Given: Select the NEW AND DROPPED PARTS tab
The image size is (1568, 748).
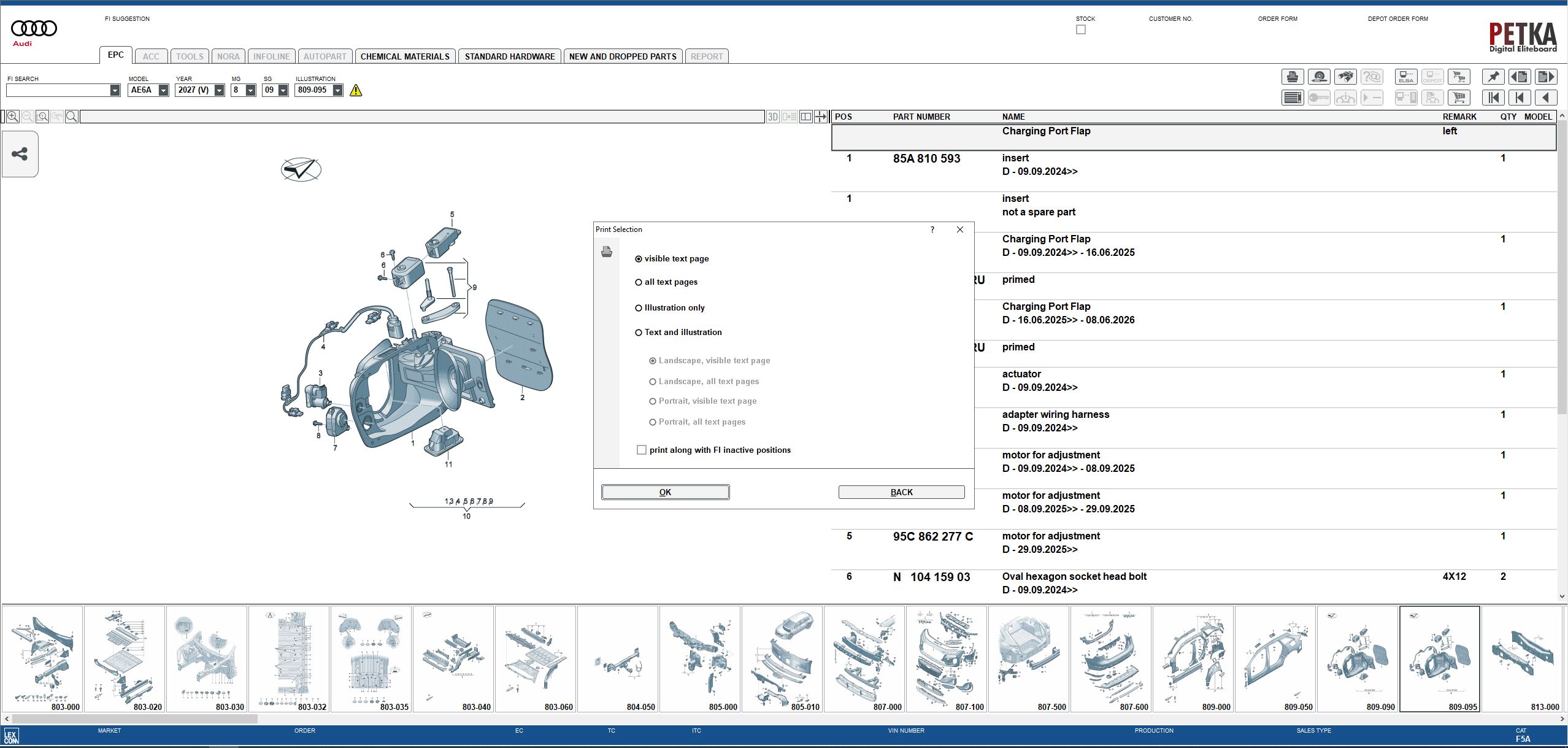Looking at the screenshot, I should pyautogui.click(x=623, y=56).
